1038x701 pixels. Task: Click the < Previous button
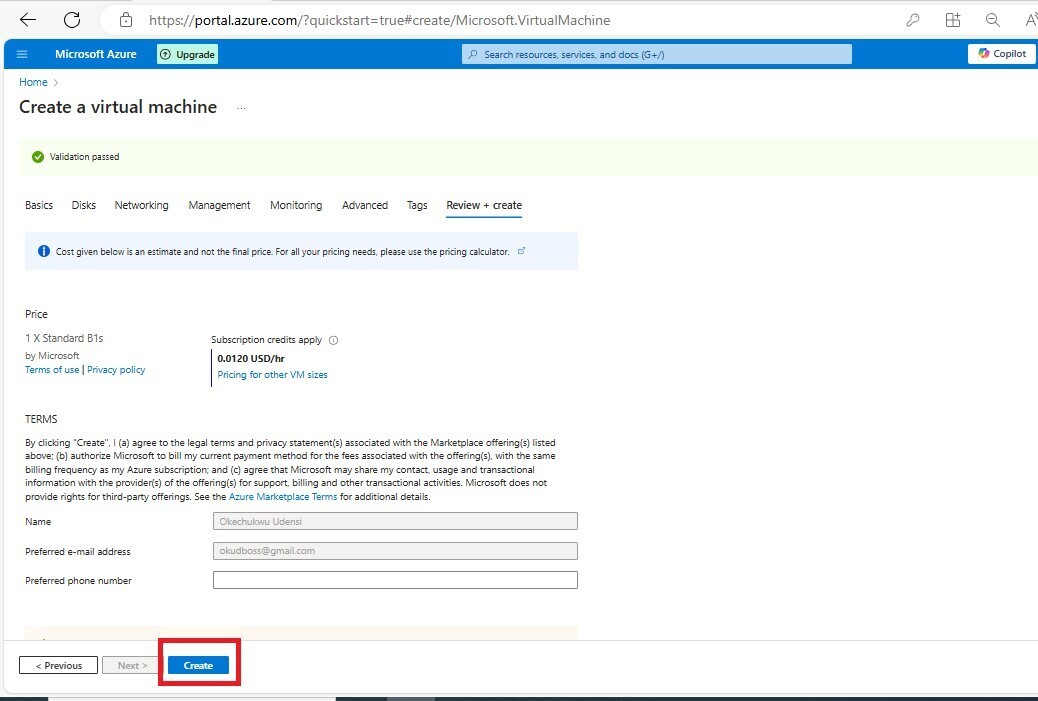(58, 665)
